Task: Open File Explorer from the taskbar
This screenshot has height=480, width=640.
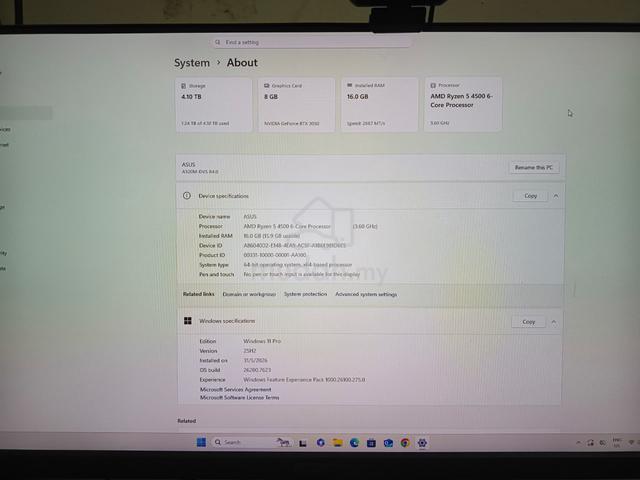Action: pyautogui.click(x=337, y=442)
